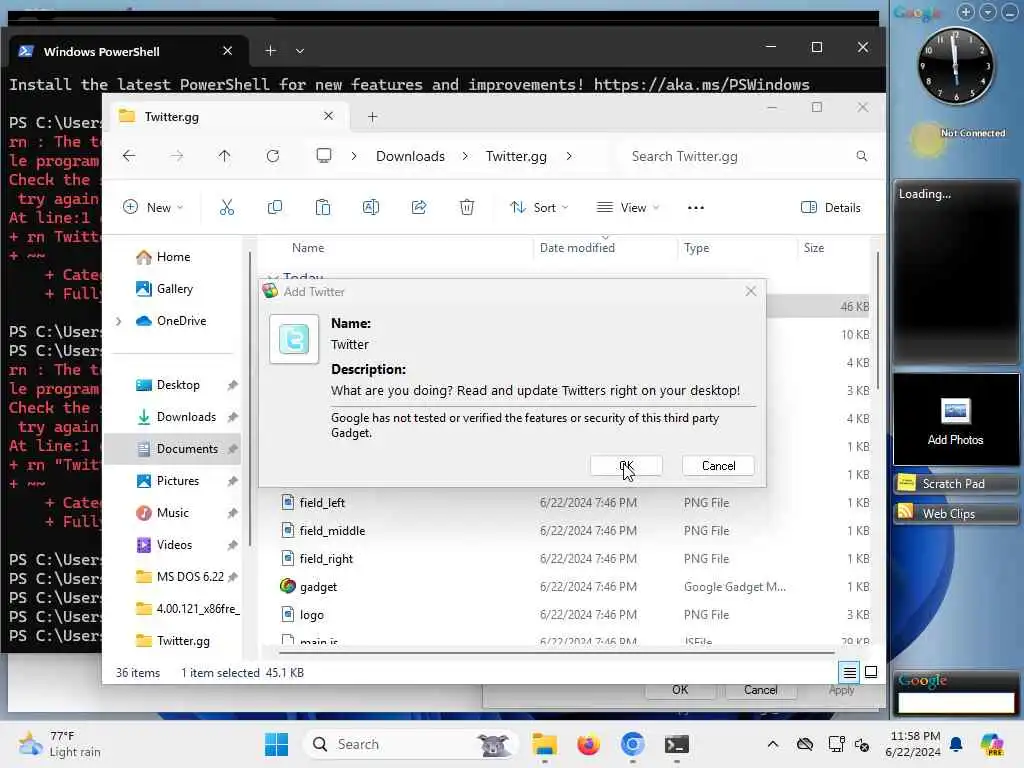Image resolution: width=1024 pixels, height=768 pixels.
Task: Select the field_right PNG file
Action: [x=326, y=559]
